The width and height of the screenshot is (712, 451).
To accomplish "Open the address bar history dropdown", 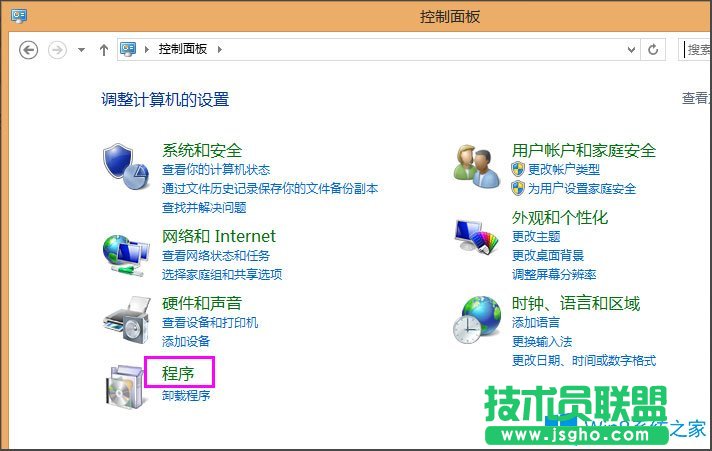I will tap(631, 50).
